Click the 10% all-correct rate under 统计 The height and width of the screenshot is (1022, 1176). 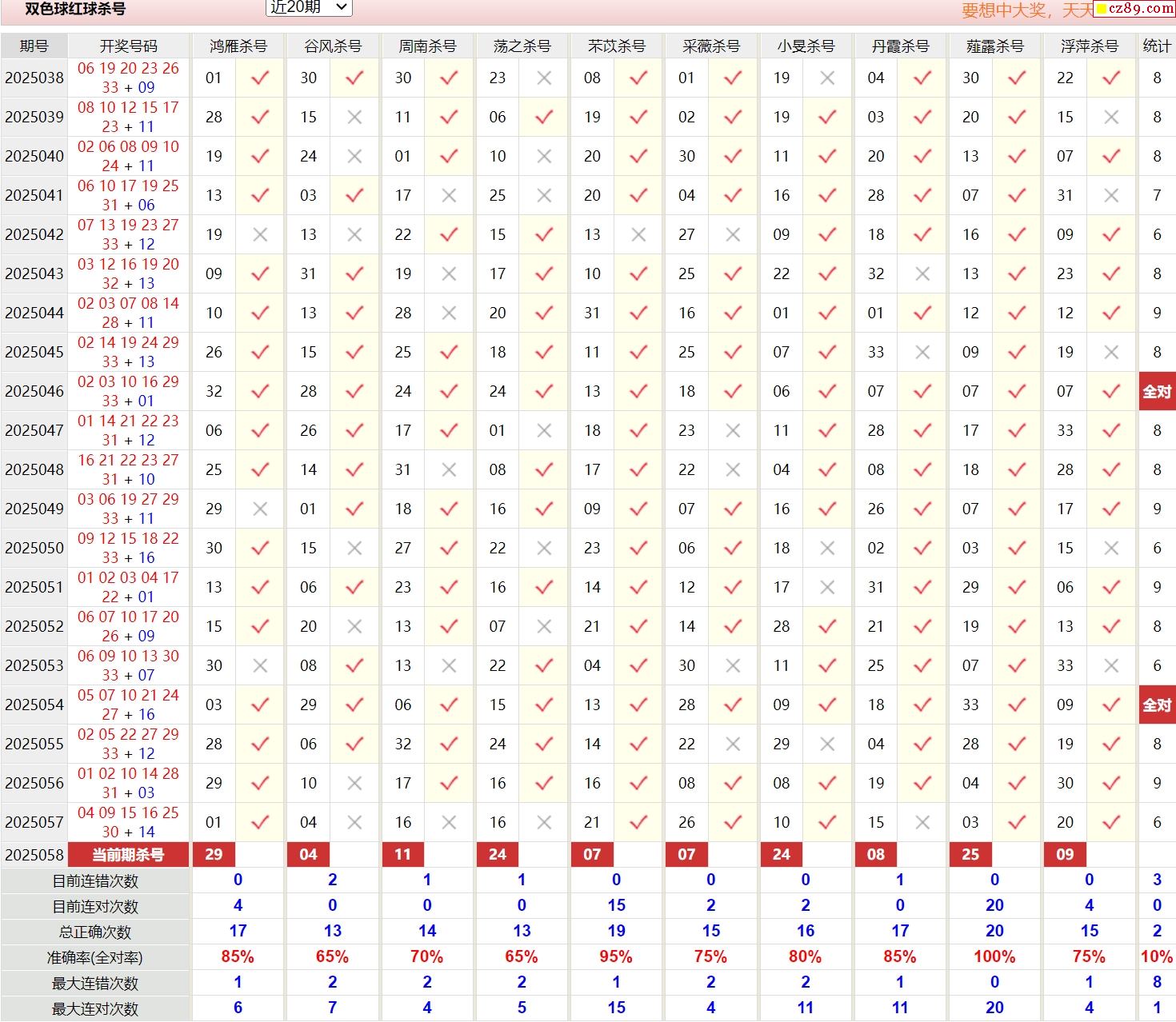coord(1157,957)
